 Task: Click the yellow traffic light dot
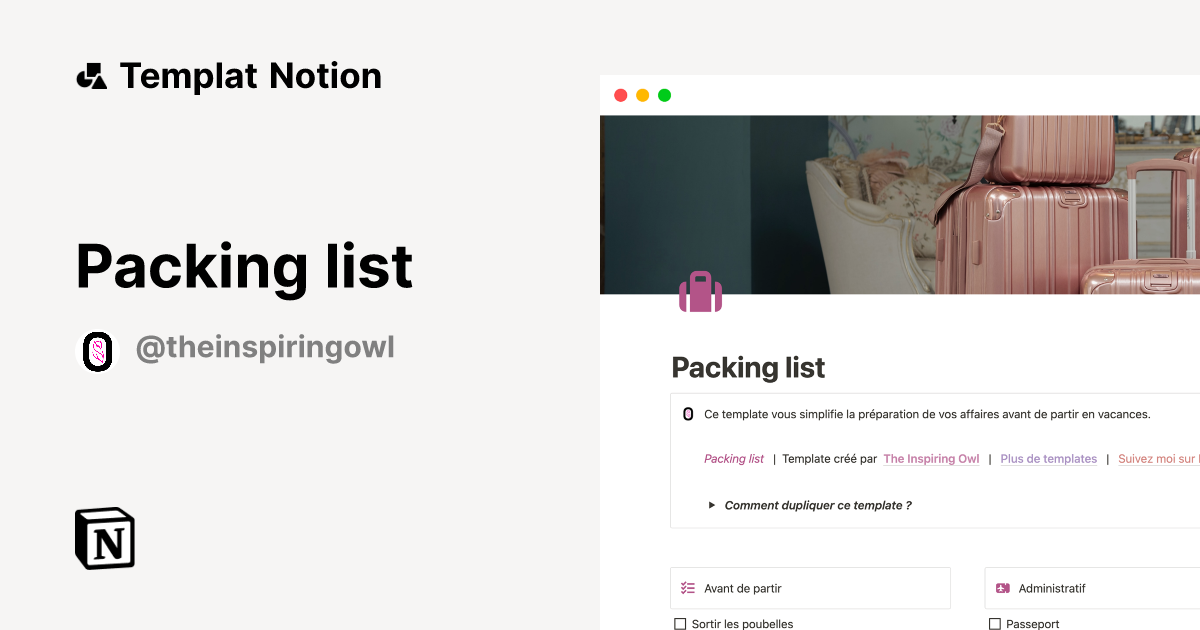pyautogui.click(x=642, y=94)
